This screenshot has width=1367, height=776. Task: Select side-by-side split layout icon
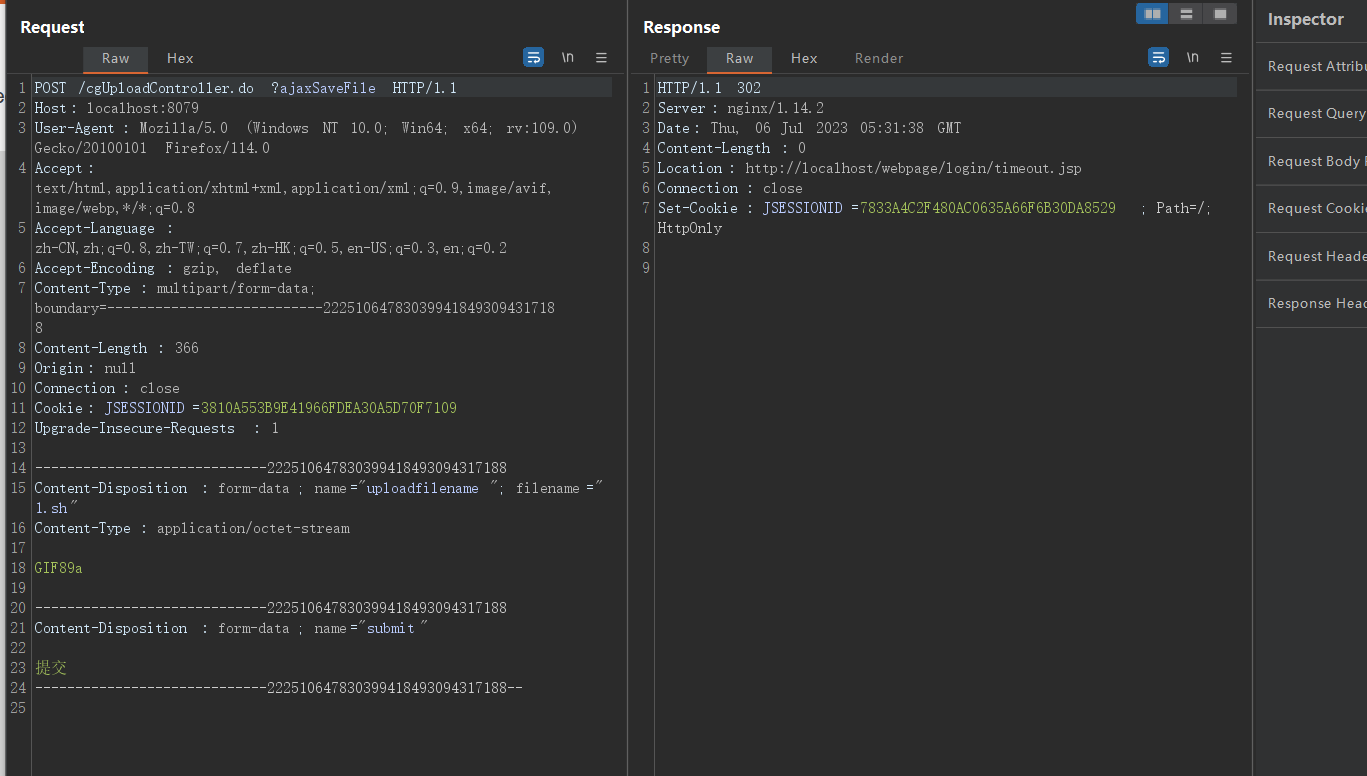(1152, 14)
